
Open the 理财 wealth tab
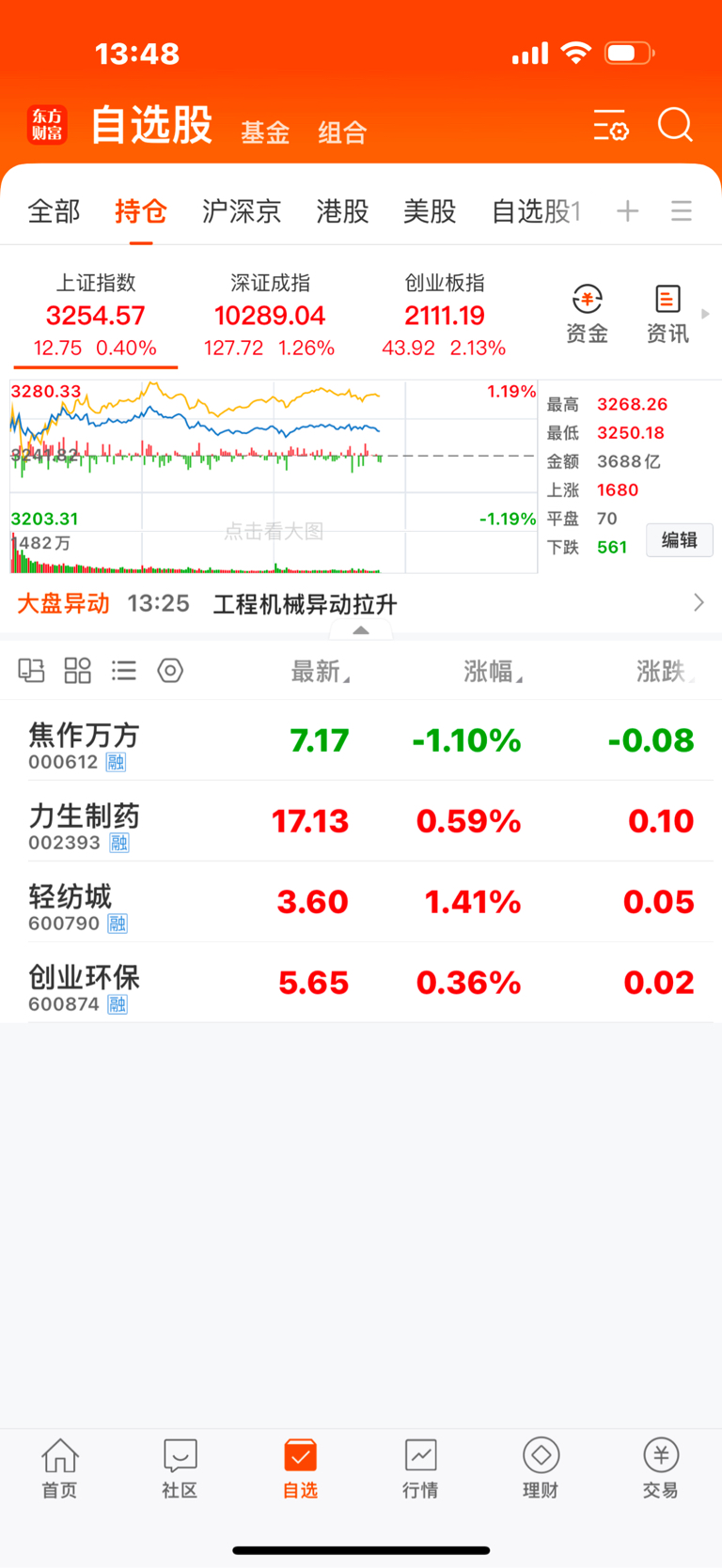coord(541,1468)
